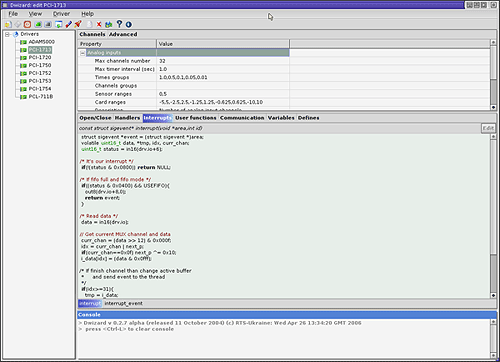This screenshot has height=362, width=500.
Task: Click the blue info toolbar icon
Action: [x=129, y=24]
